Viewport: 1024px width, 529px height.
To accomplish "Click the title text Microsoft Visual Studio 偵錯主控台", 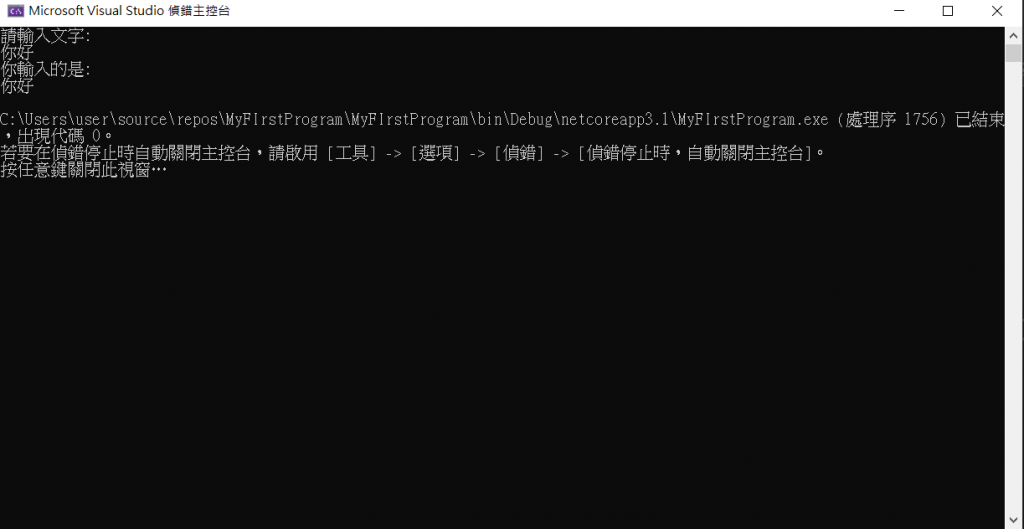I will (x=129, y=11).
